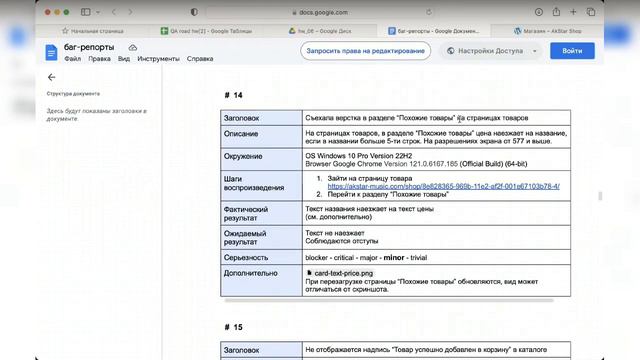Open the Справка menu
Image resolution: width=640 pixels, height=360 pixels.
point(200,59)
